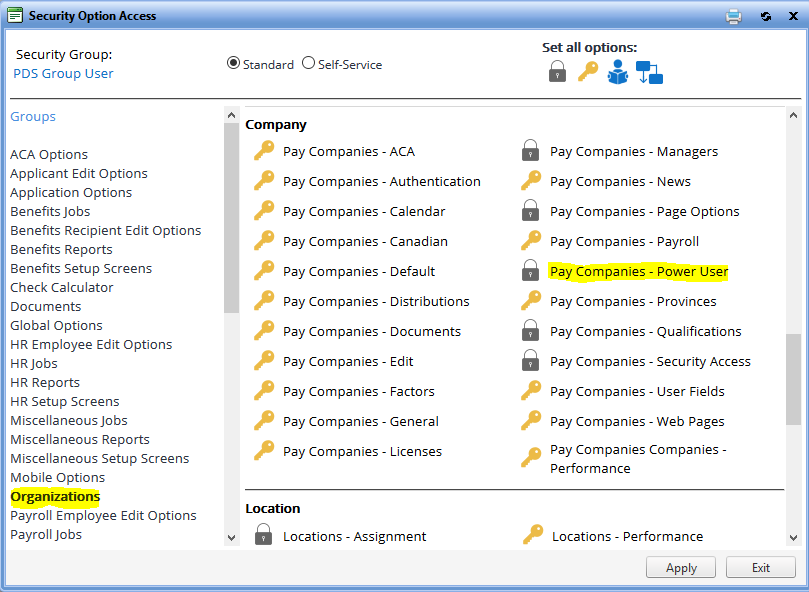The image size is (809, 592).
Task: Open the Organizations group
Action: coord(55,496)
